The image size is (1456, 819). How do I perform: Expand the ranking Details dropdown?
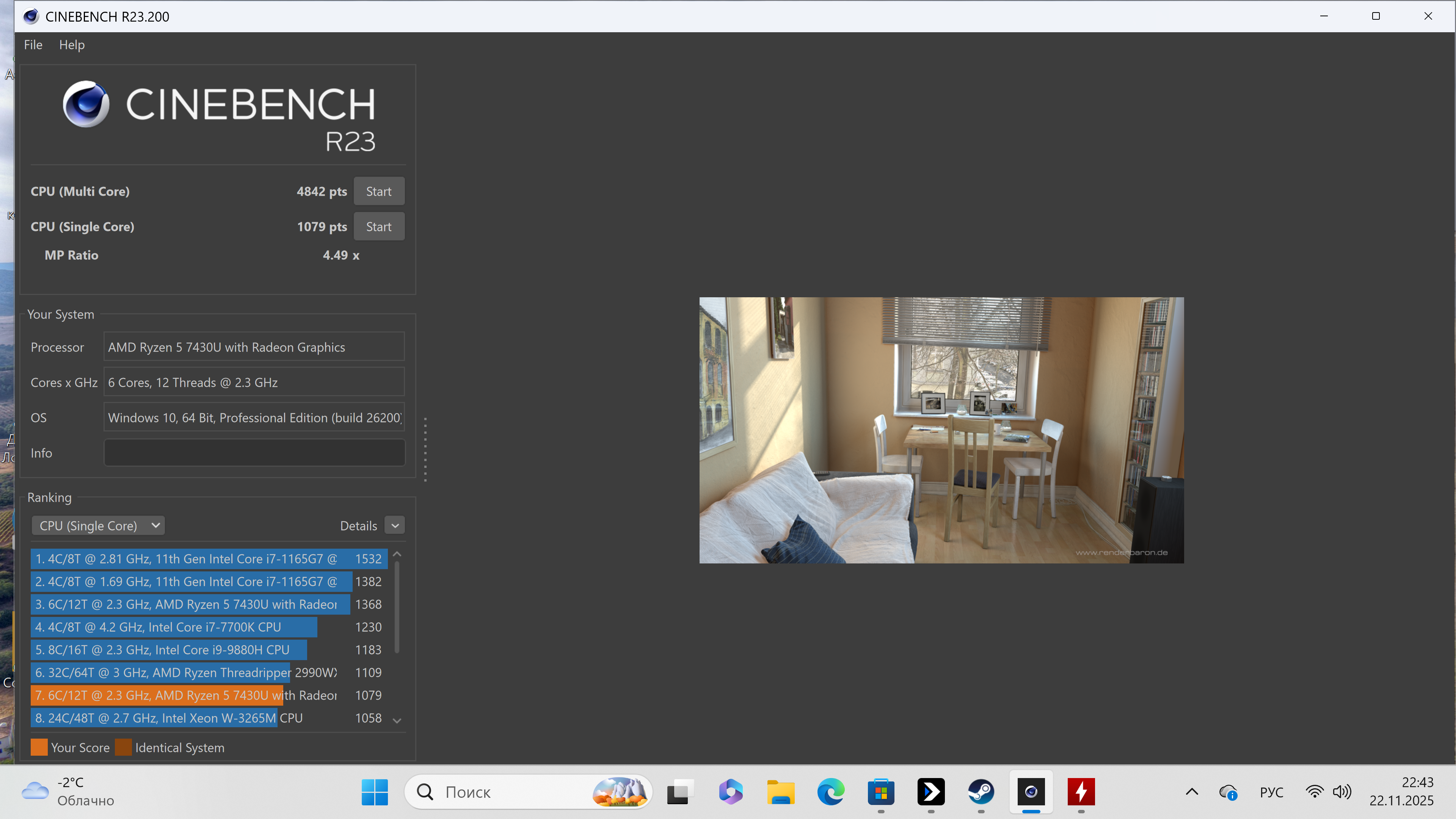tap(395, 526)
